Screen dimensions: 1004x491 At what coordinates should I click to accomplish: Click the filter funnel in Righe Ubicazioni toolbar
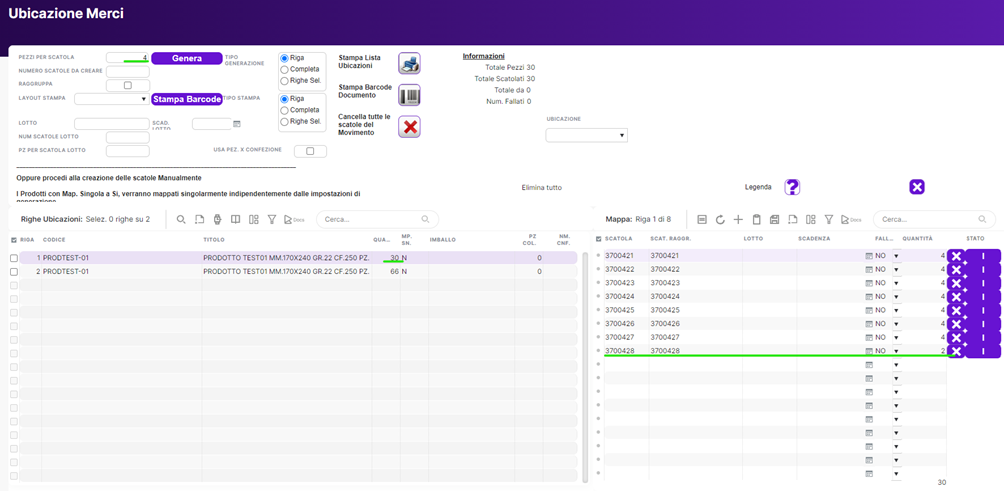[x=271, y=220]
